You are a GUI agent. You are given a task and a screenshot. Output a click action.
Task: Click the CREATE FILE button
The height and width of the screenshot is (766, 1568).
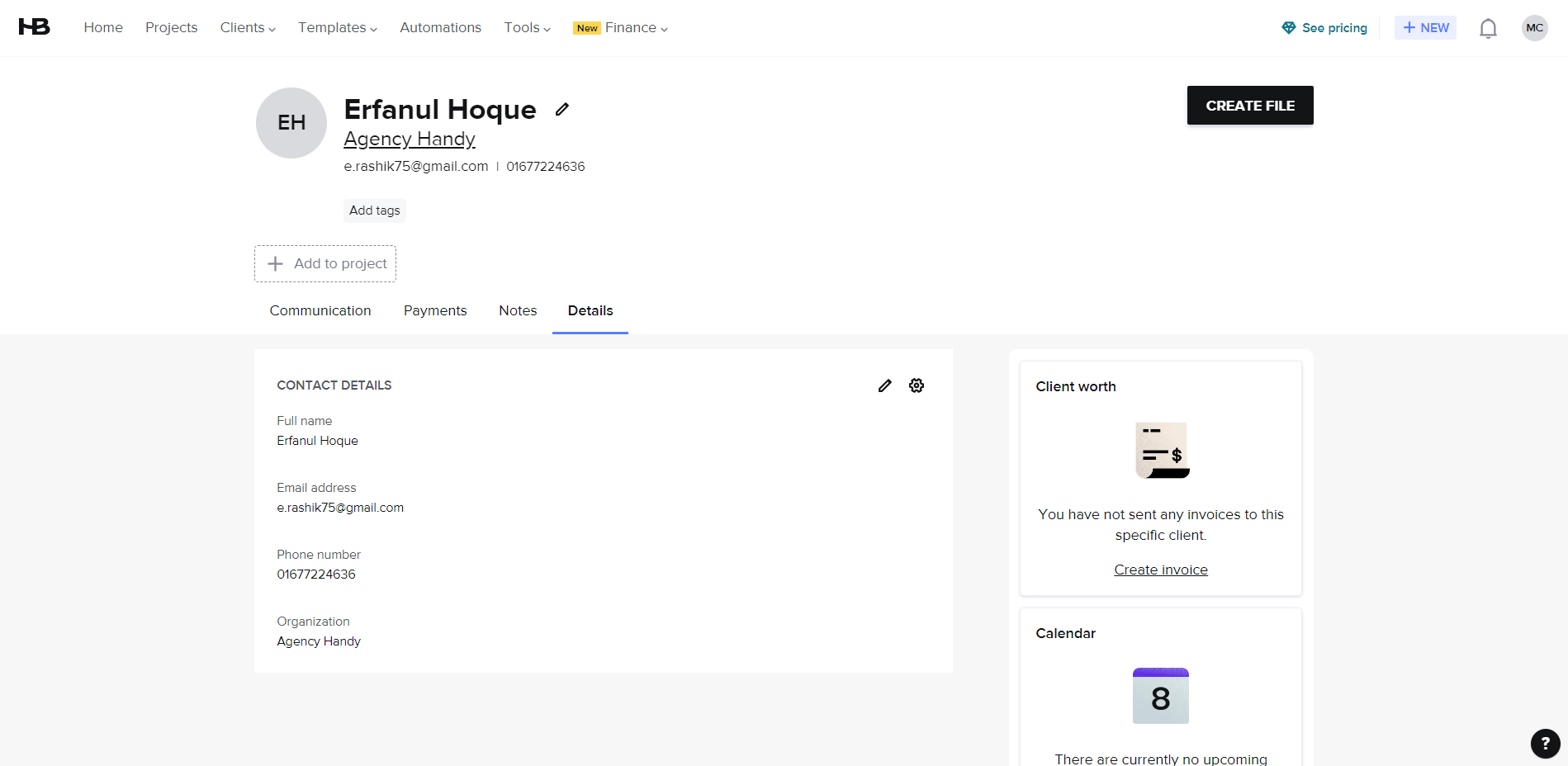(x=1249, y=105)
